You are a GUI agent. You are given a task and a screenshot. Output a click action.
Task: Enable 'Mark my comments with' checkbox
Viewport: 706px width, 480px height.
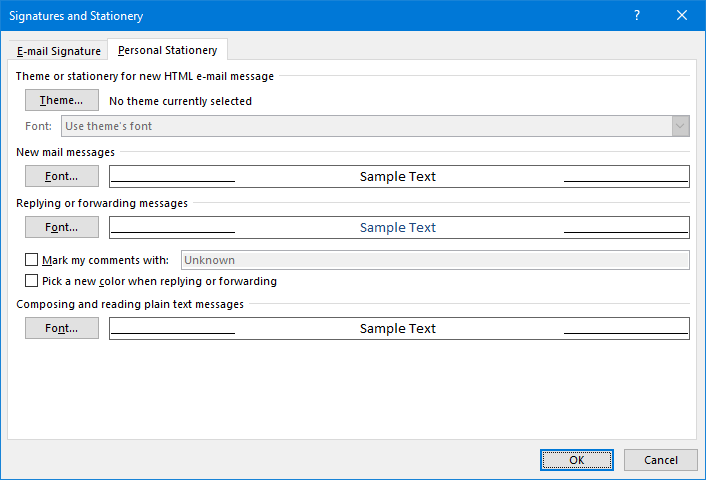pos(32,260)
